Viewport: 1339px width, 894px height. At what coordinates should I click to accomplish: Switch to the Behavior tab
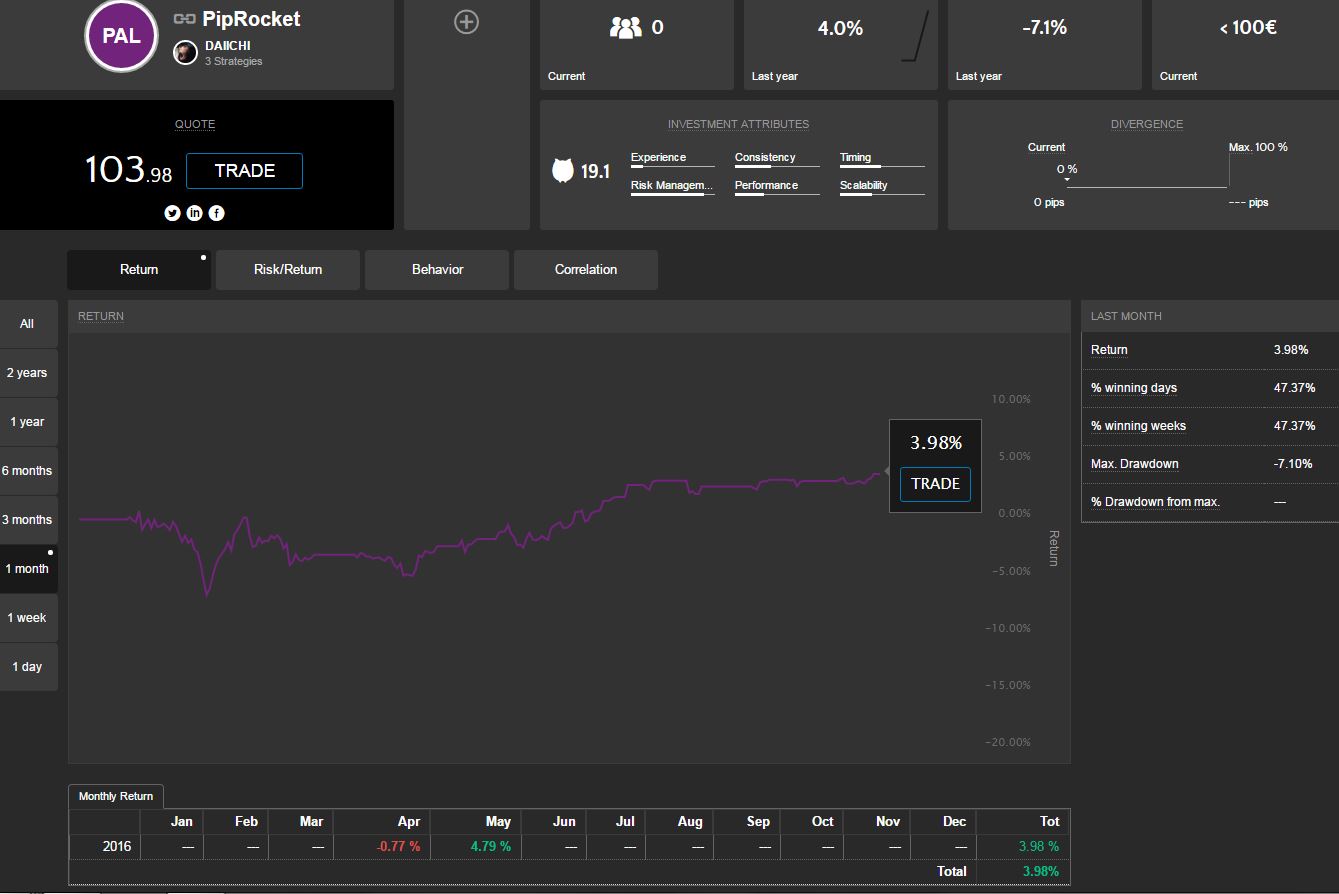[x=437, y=270]
